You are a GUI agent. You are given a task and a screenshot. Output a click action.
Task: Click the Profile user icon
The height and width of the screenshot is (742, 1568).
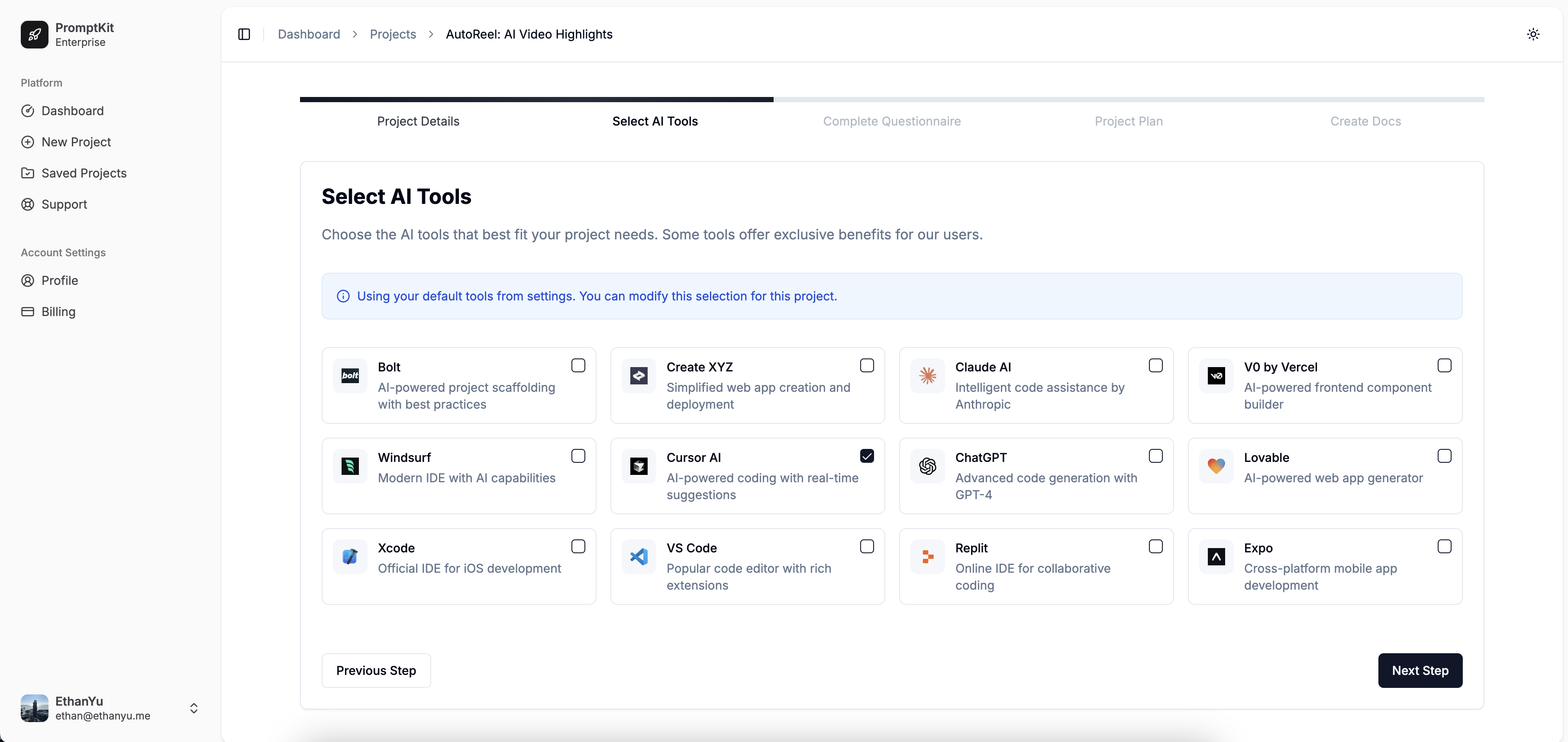click(27, 280)
